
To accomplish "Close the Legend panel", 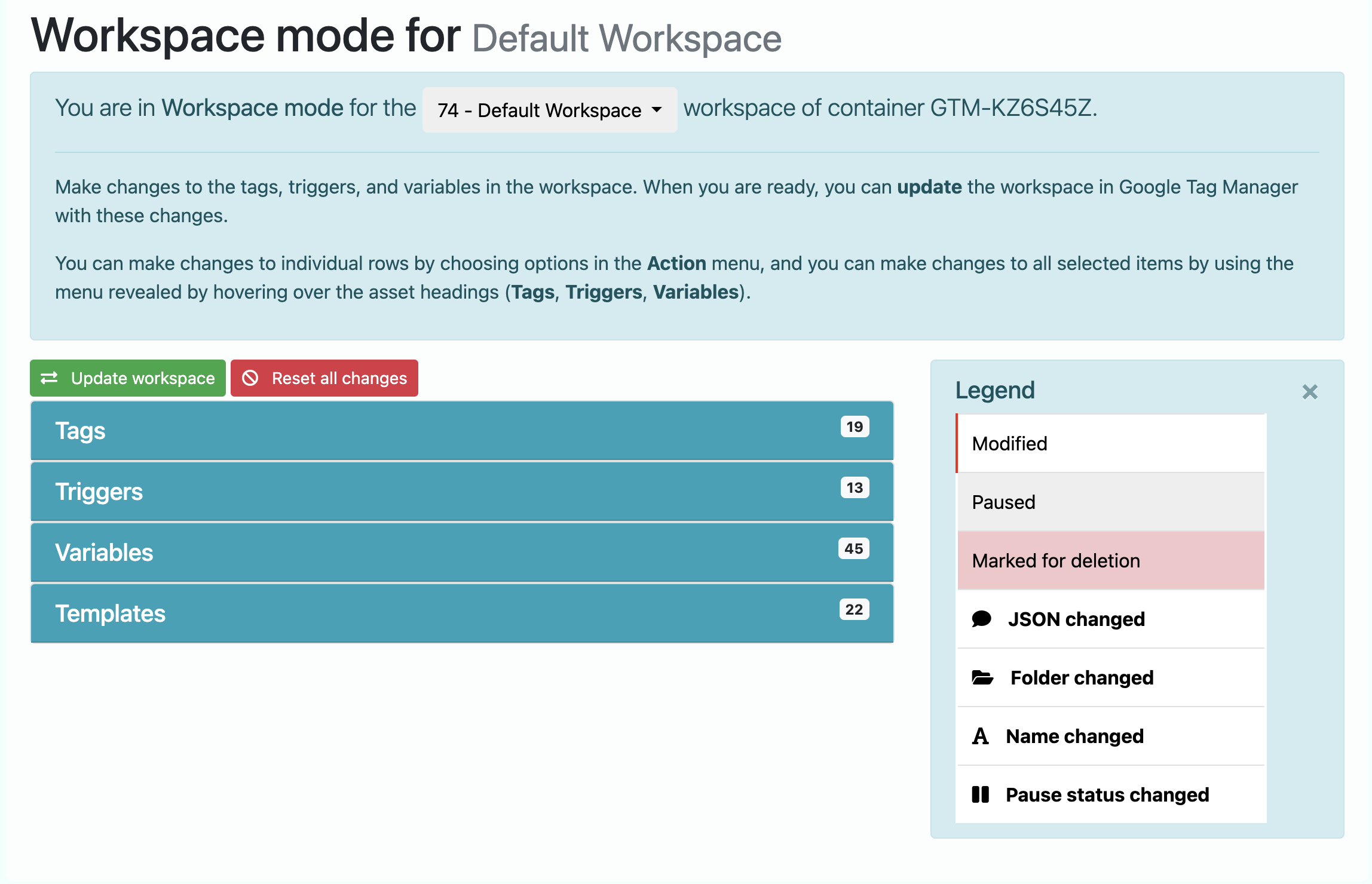I will [x=1309, y=392].
